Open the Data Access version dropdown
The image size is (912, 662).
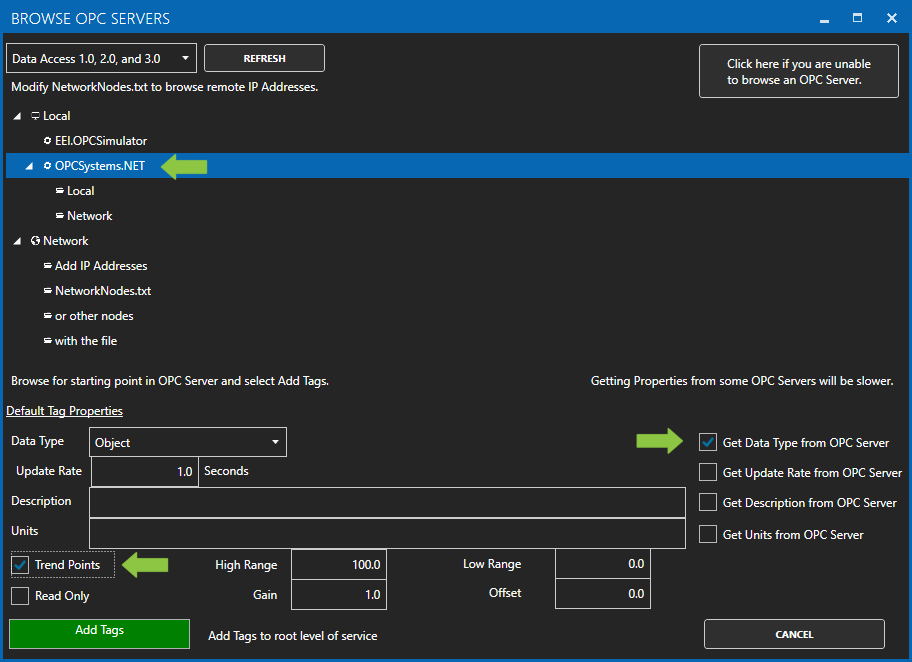tap(101, 58)
